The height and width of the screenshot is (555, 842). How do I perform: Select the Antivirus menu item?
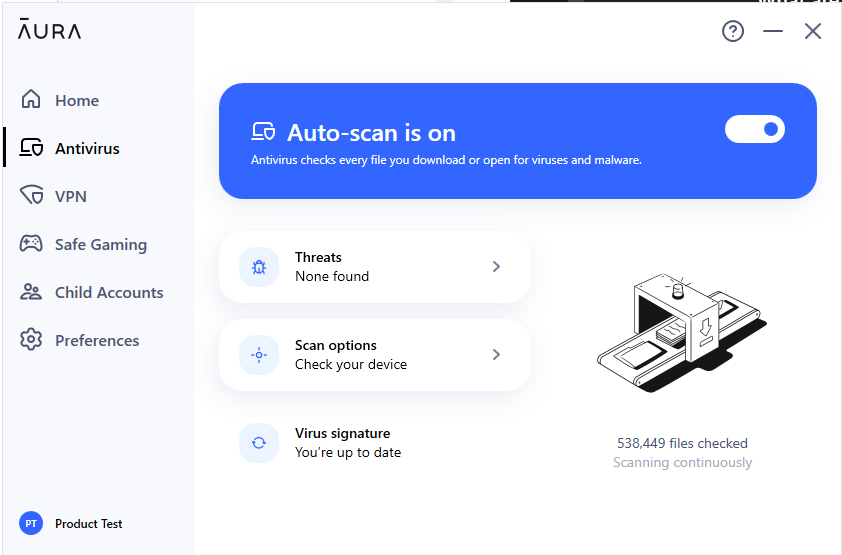(87, 148)
